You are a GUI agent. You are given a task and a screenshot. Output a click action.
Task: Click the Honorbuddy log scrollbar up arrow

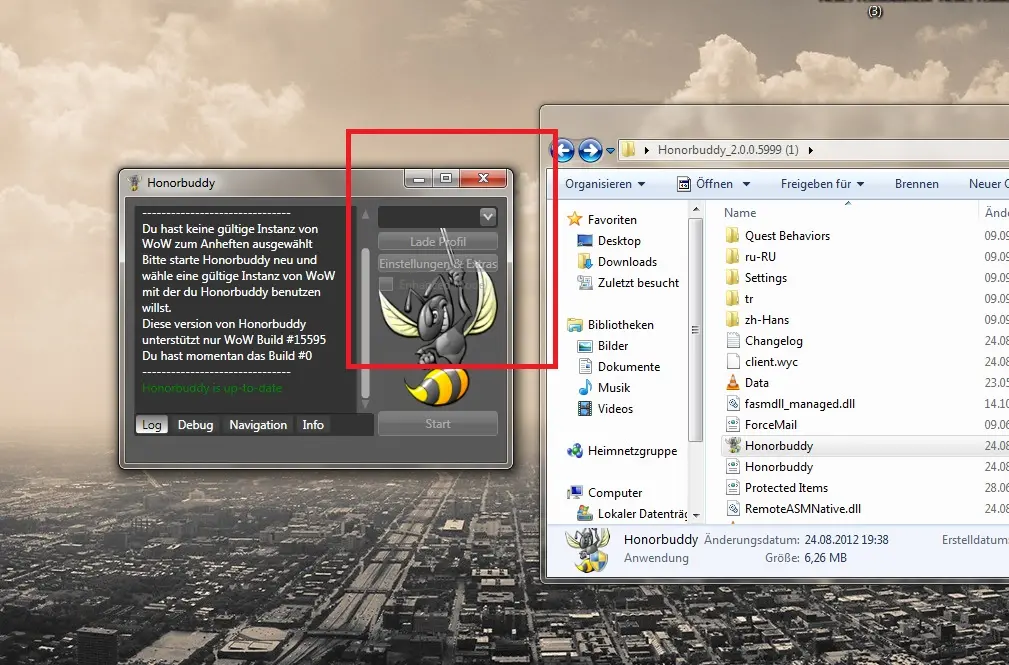[366, 214]
